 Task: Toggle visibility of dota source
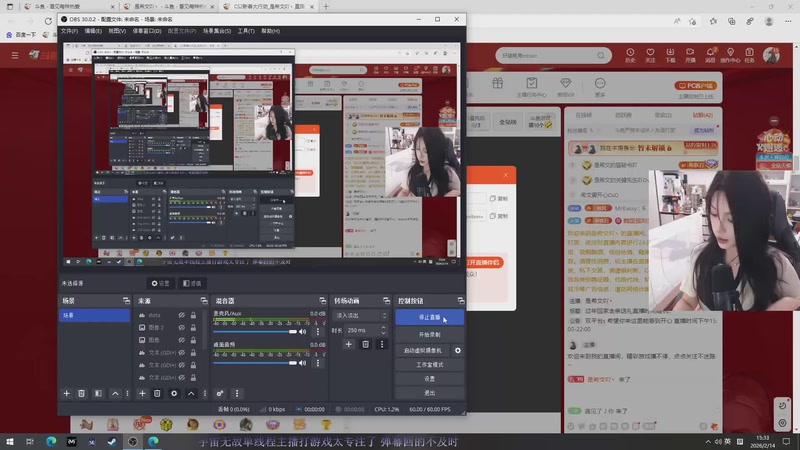(182, 315)
